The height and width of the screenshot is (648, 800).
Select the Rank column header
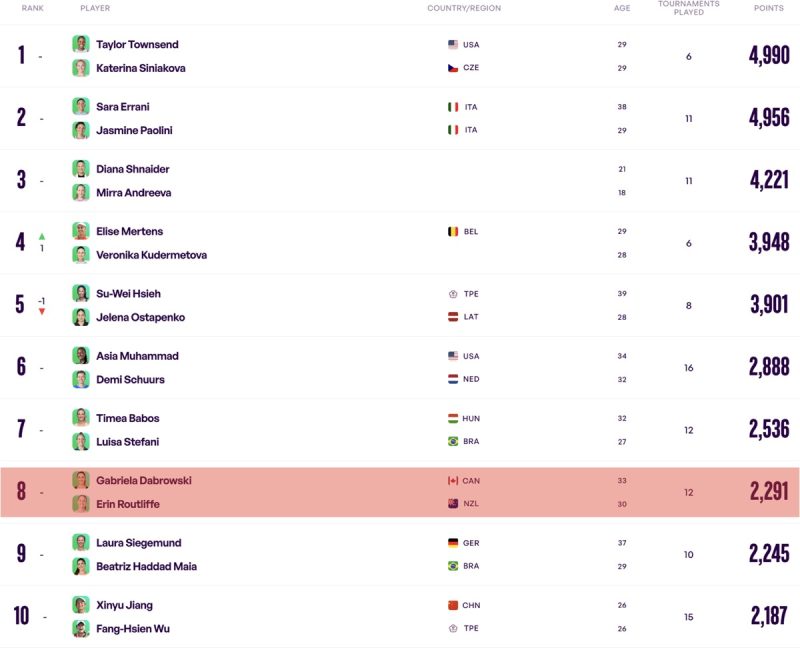(33, 8)
